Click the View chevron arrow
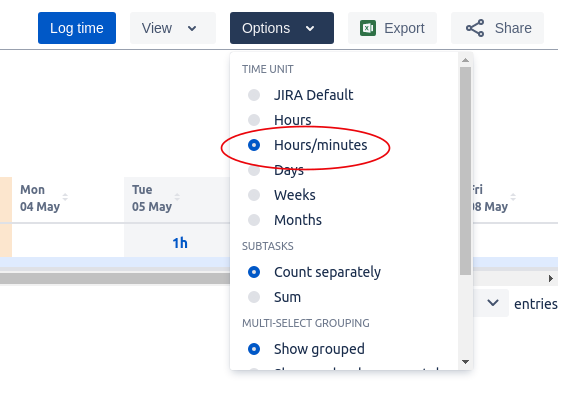This screenshot has height=398, width=582. click(192, 28)
